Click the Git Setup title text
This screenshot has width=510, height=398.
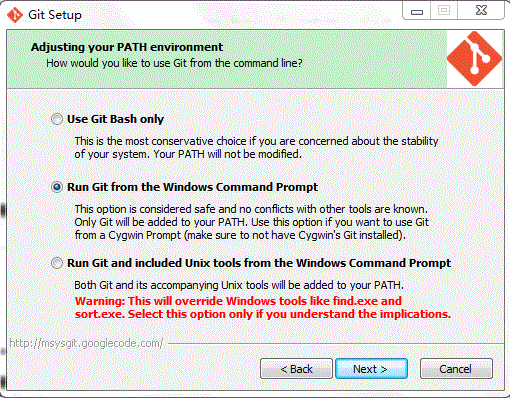55,15
